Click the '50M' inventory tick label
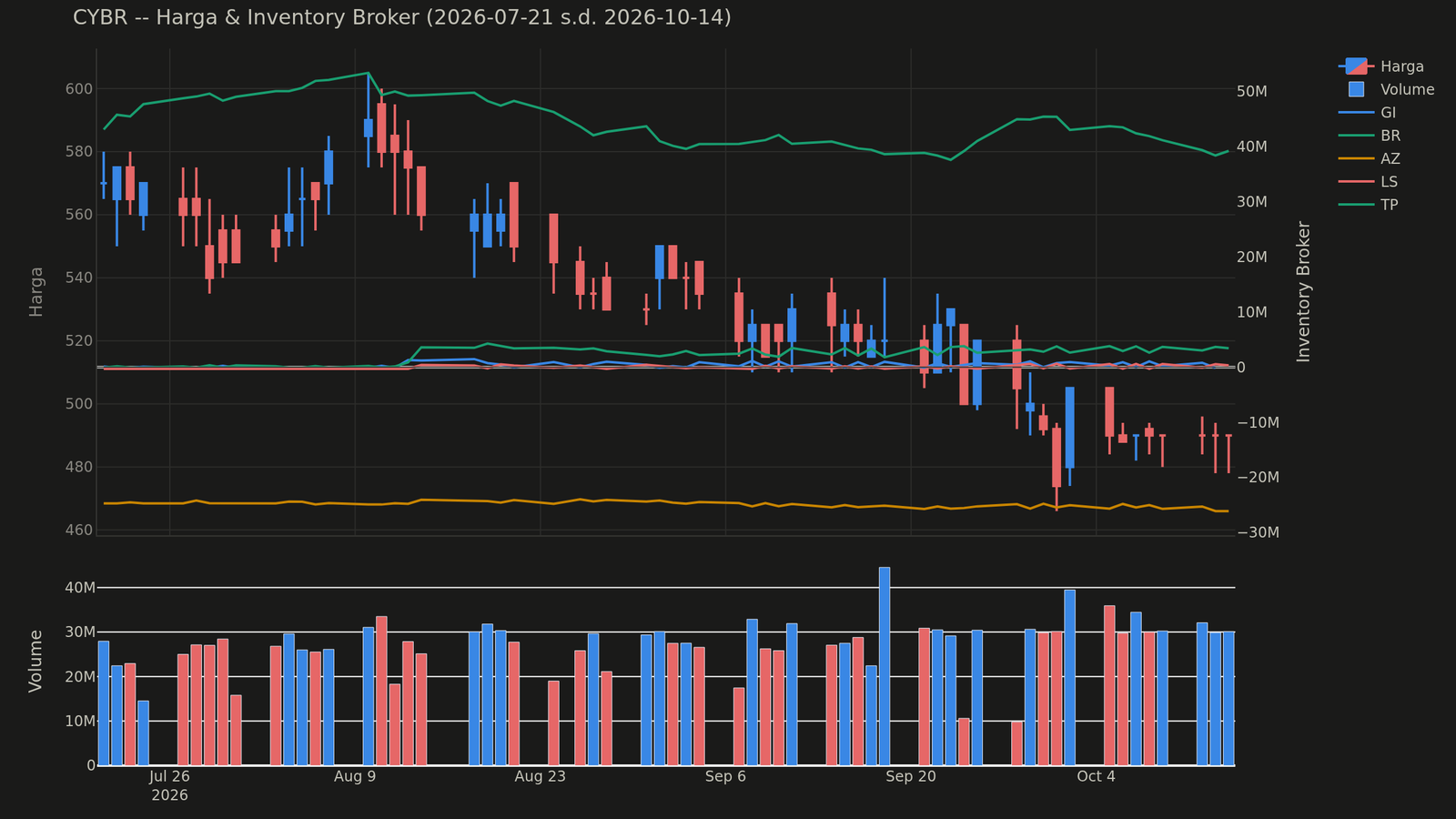Screen dimensions: 1456x819 [x=1252, y=92]
